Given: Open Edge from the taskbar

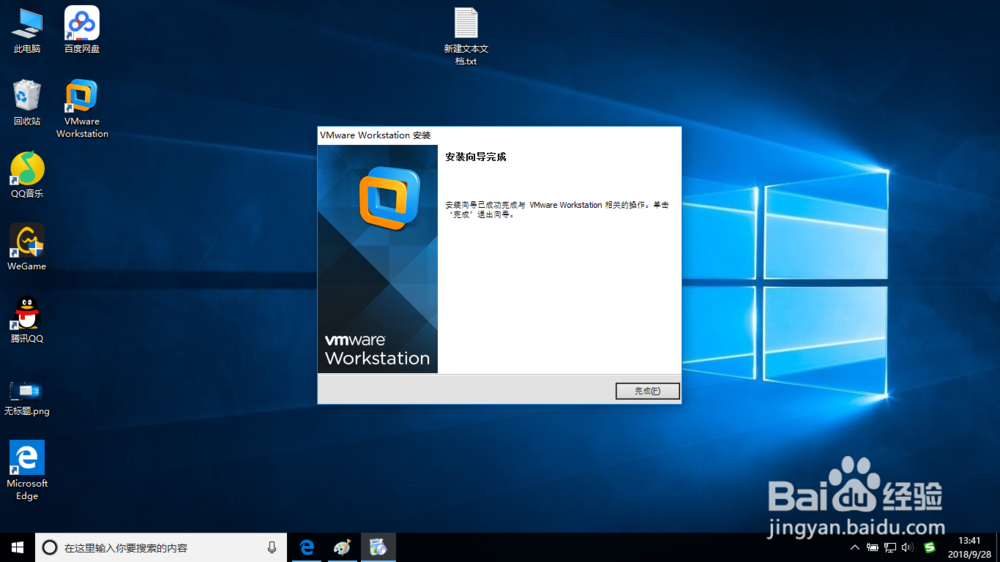Looking at the screenshot, I should (307, 547).
